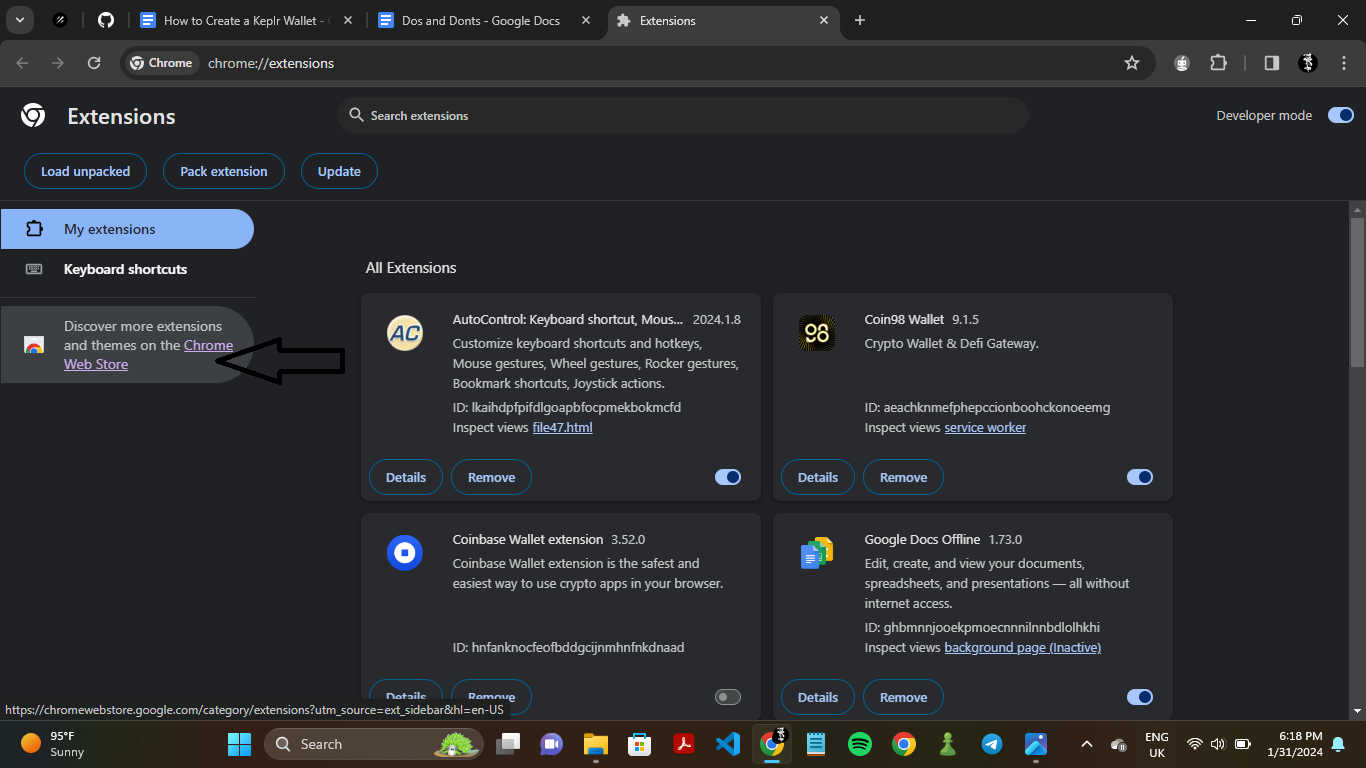Click the Coinbase Wallet extension icon

pyautogui.click(x=405, y=553)
